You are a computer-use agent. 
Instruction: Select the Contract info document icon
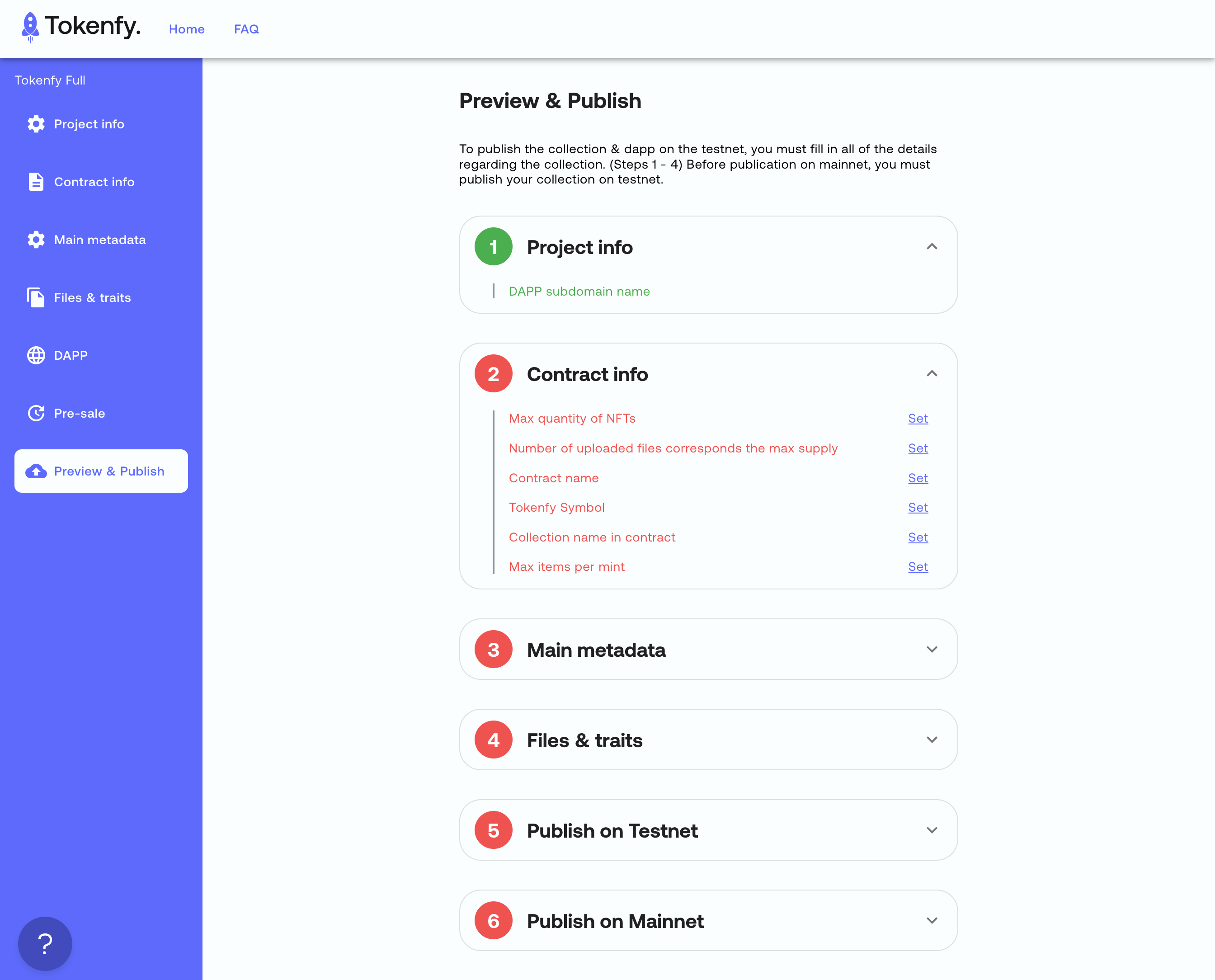[x=36, y=182]
